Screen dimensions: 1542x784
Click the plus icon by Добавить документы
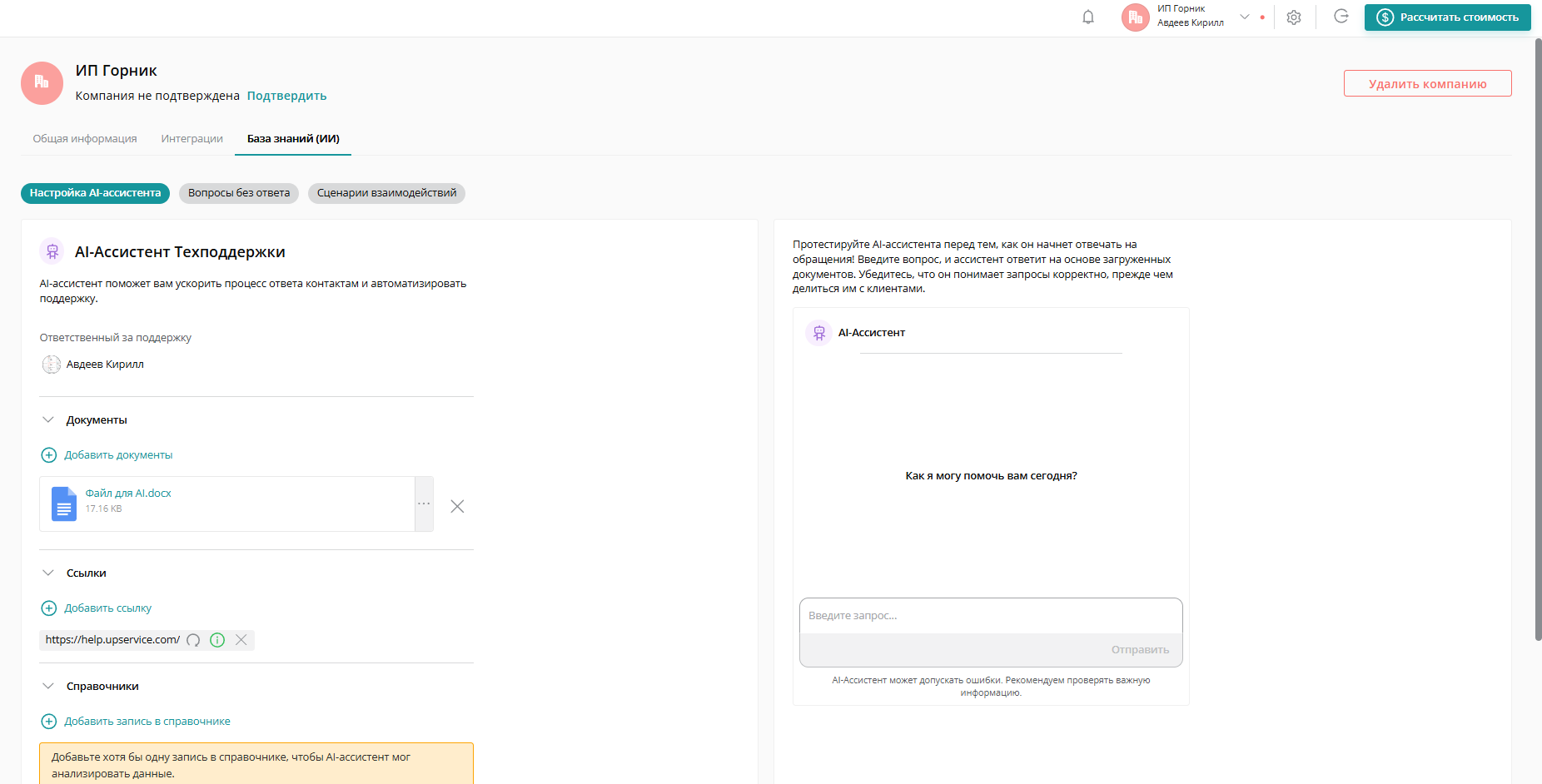coord(49,455)
